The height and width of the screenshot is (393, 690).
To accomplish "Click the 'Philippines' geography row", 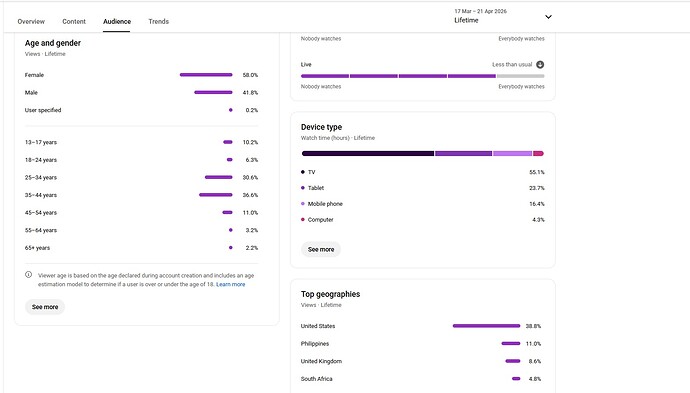I will [x=421, y=344].
